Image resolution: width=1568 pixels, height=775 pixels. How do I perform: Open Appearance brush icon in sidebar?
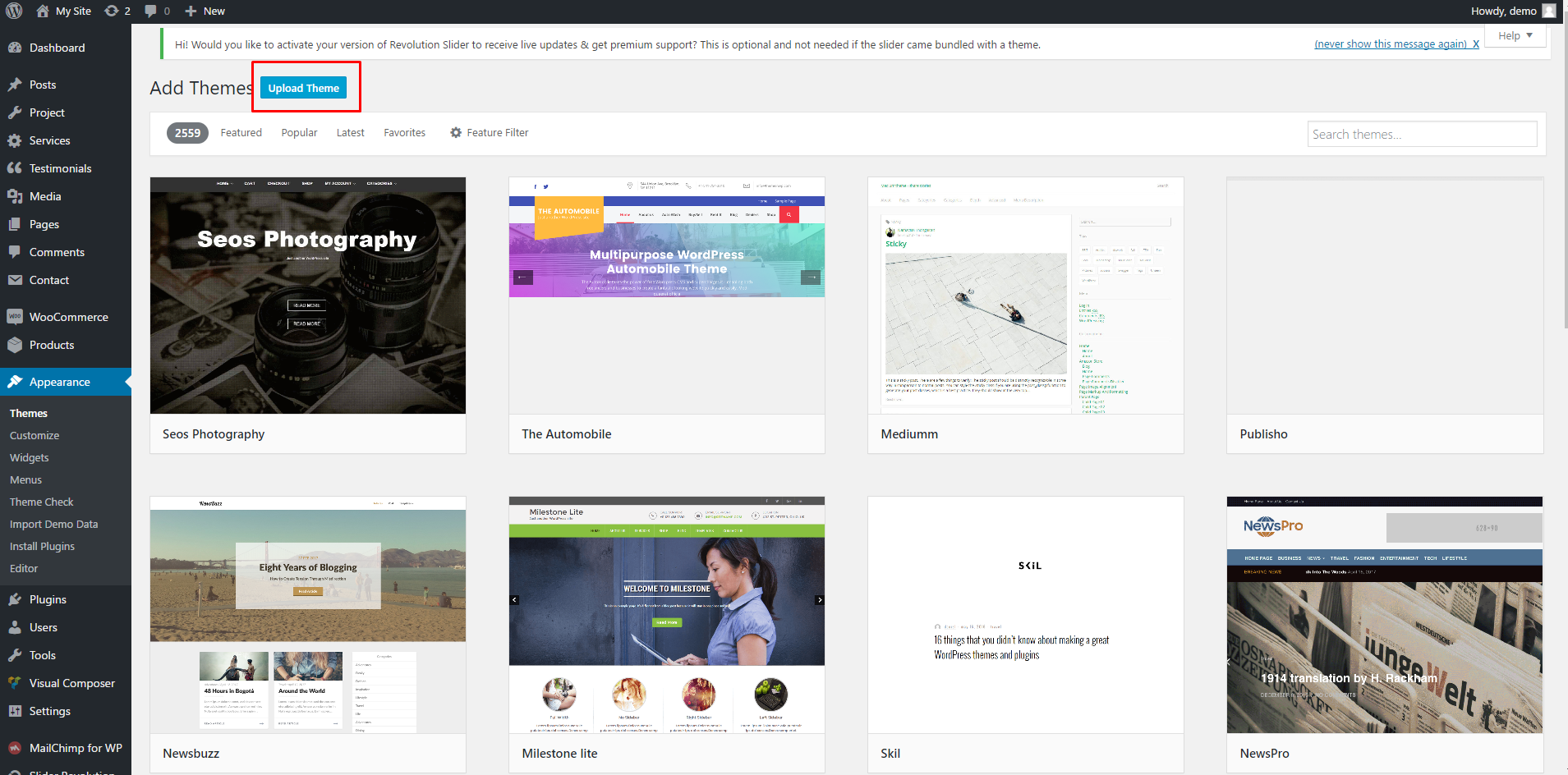pyautogui.click(x=15, y=382)
